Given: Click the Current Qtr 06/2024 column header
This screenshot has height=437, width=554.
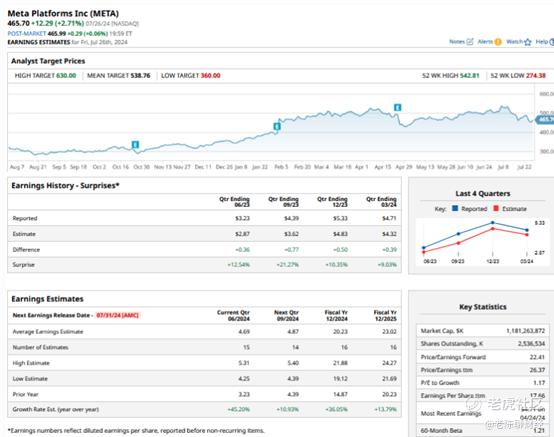Looking at the screenshot, I should [233, 315].
